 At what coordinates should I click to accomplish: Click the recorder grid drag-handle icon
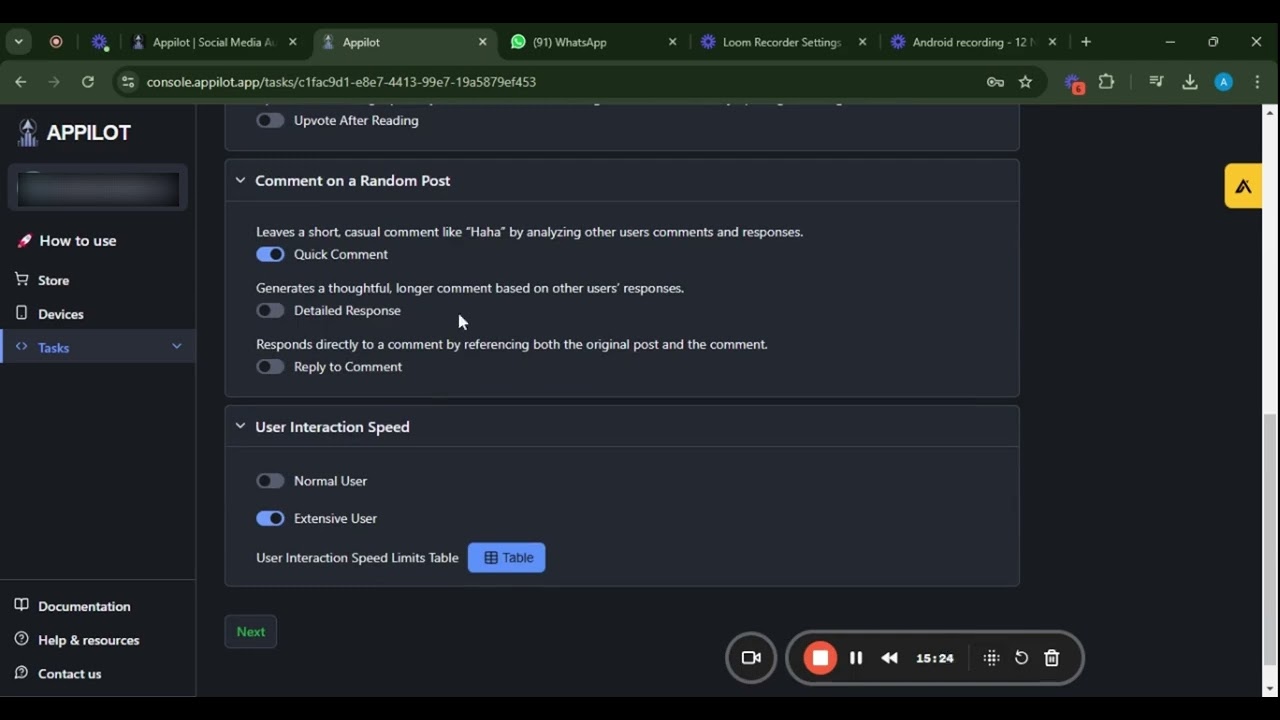click(x=991, y=658)
